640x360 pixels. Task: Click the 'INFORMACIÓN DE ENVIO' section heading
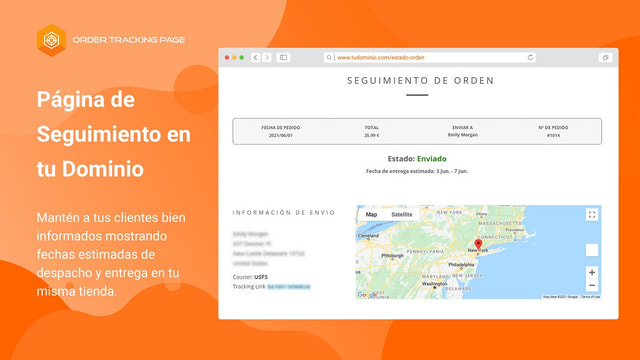284,212
